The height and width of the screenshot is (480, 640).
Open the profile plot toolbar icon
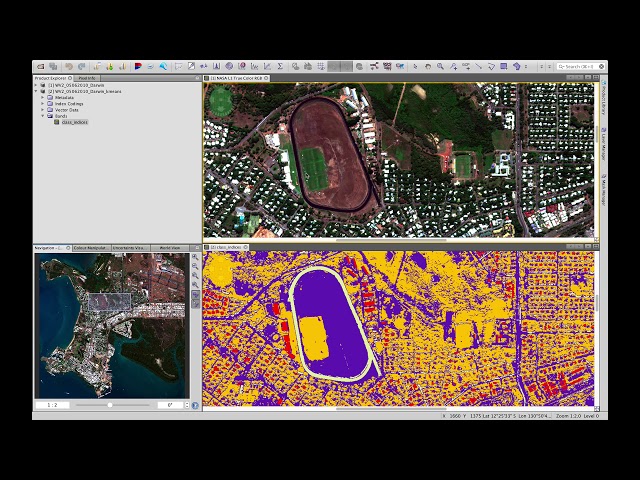(255, 66)
